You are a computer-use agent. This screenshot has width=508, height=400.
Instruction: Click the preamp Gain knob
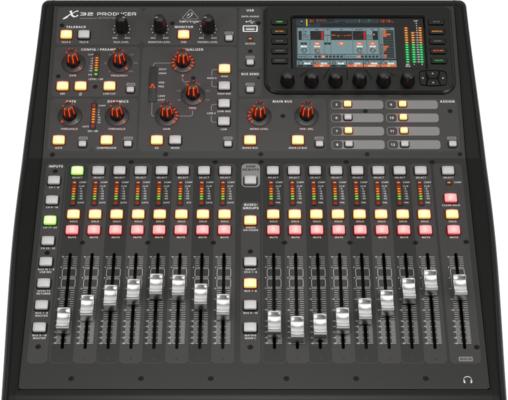click(72, 60)
